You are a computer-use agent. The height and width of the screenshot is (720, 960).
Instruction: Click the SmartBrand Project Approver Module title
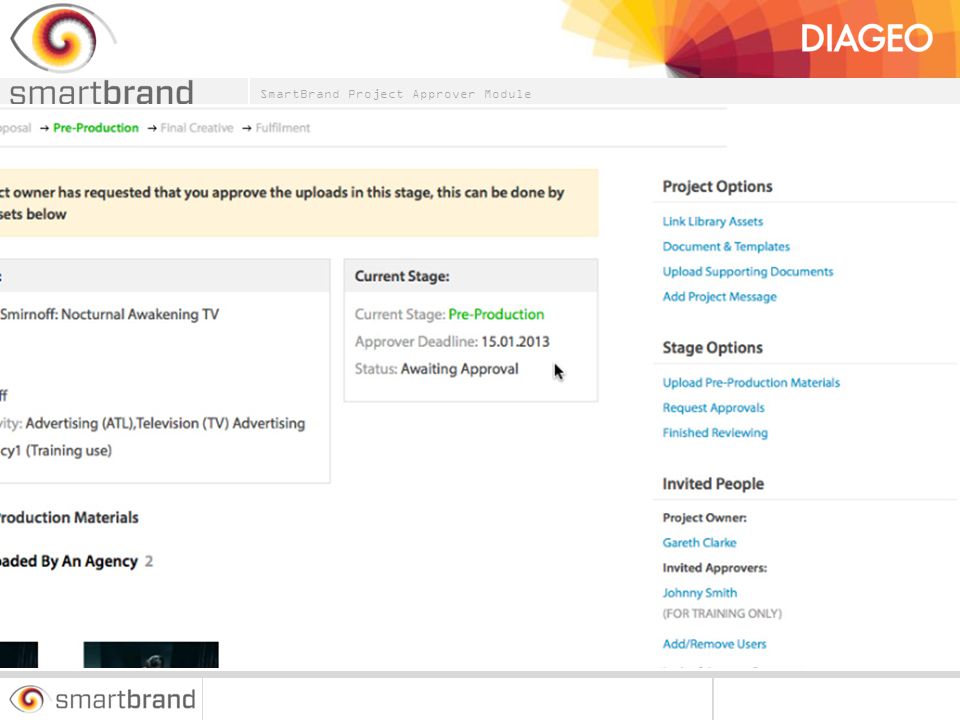[396, 94]
